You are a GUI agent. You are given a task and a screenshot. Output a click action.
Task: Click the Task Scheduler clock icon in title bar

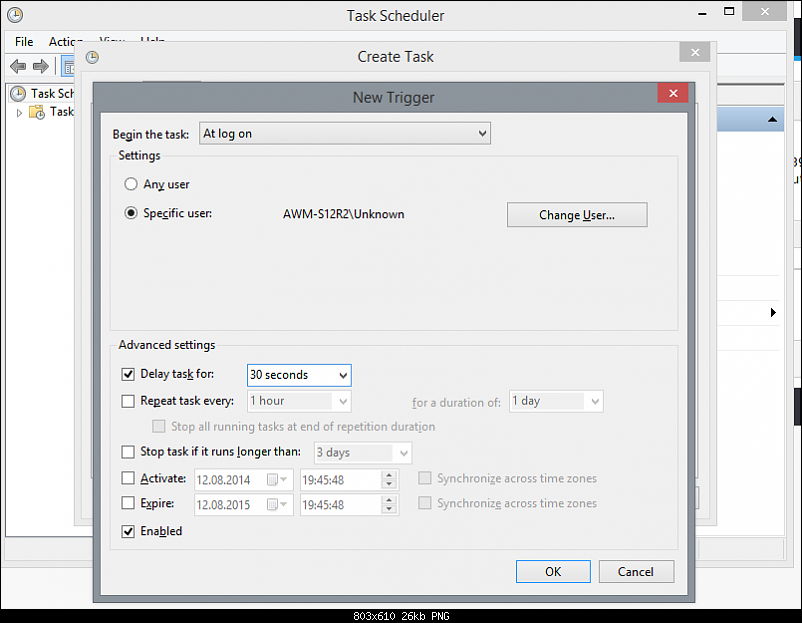(15, 15)
